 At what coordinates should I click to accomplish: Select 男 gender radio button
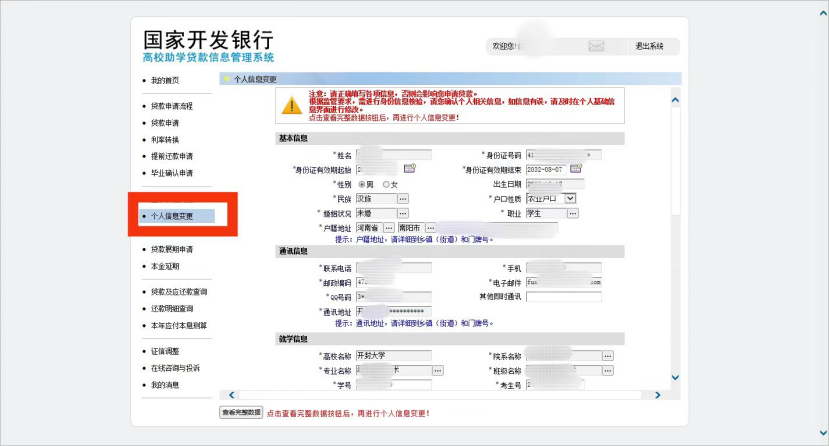362,184
